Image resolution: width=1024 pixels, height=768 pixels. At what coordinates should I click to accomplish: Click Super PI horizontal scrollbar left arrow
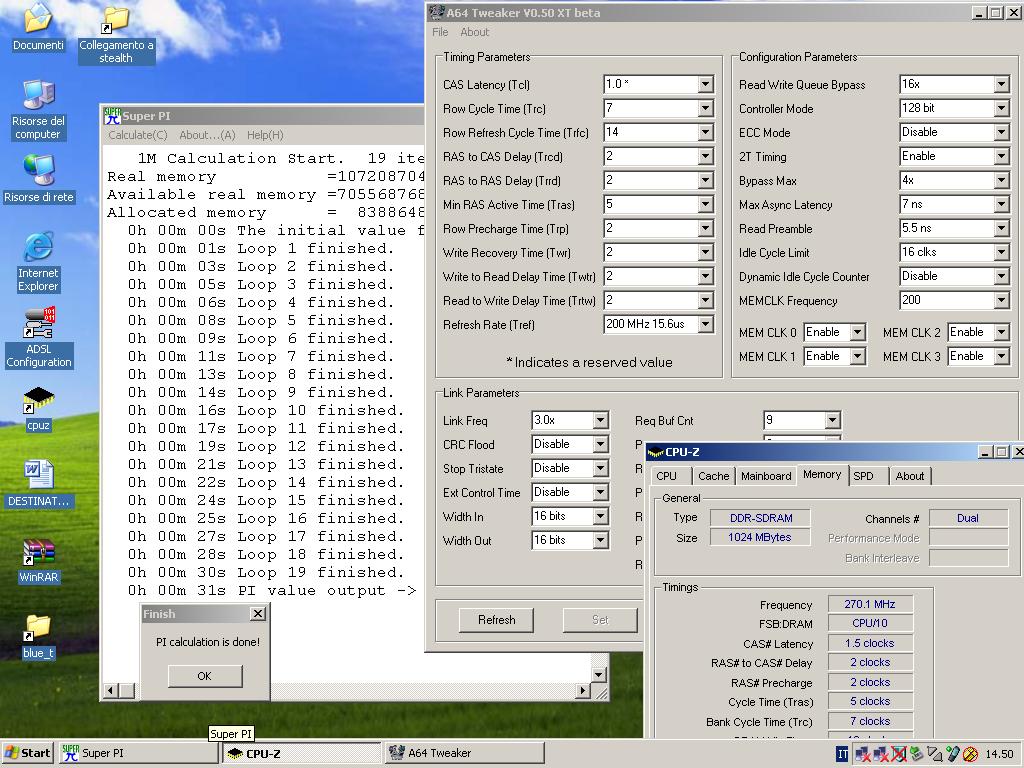(111, 690)
